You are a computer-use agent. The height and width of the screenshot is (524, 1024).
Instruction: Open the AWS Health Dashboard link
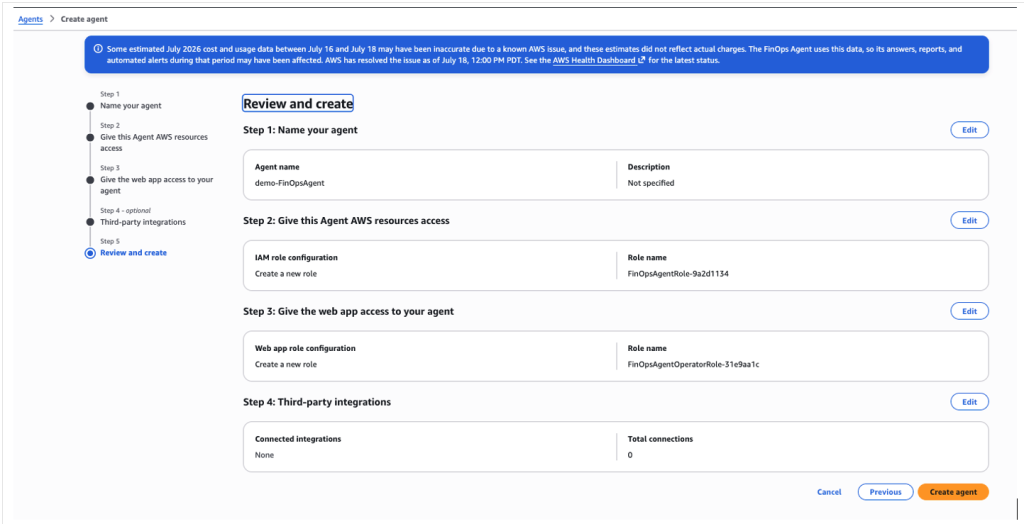point(599,60)
